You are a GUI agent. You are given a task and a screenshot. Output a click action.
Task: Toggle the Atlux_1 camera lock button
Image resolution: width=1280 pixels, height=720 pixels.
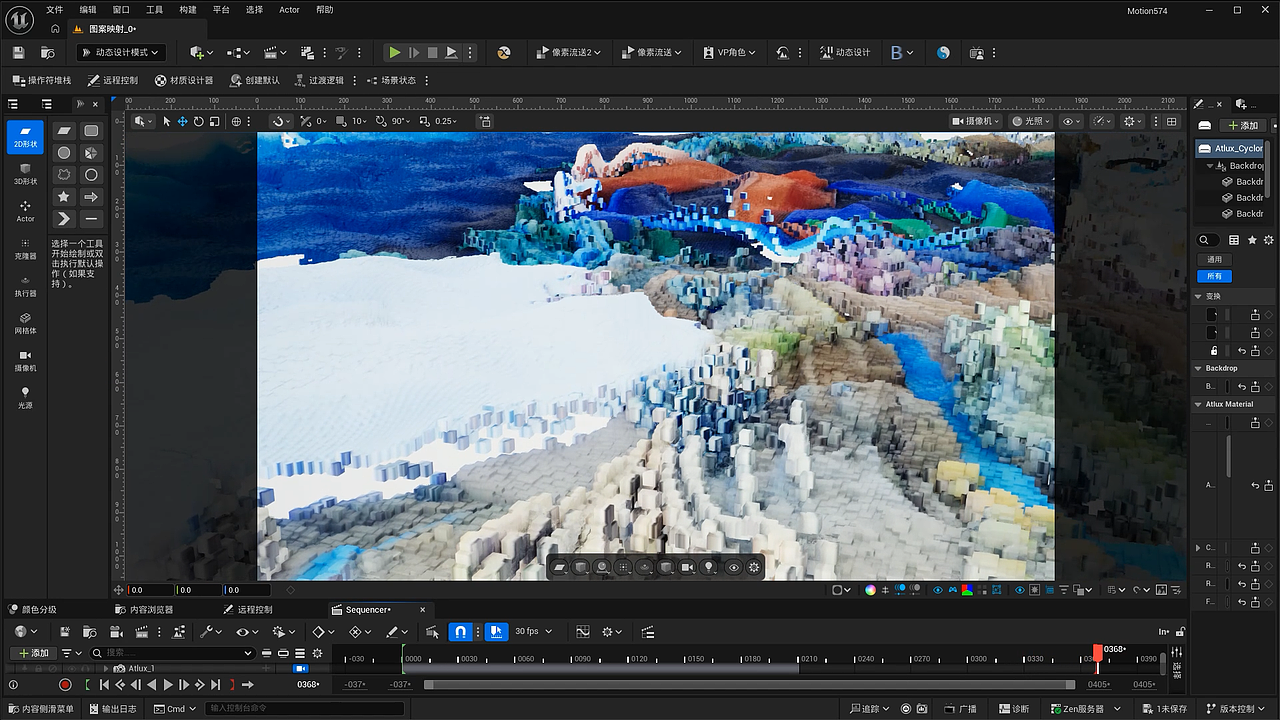point(300,668)
